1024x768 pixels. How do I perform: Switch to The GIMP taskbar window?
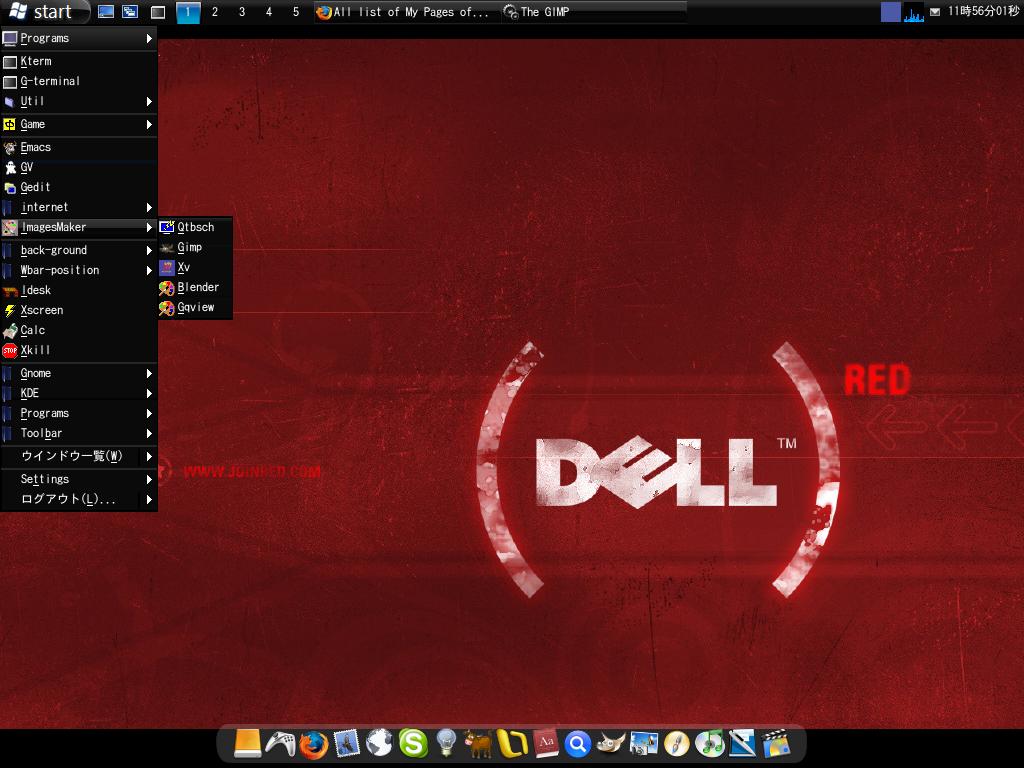(x=590, y=12)
